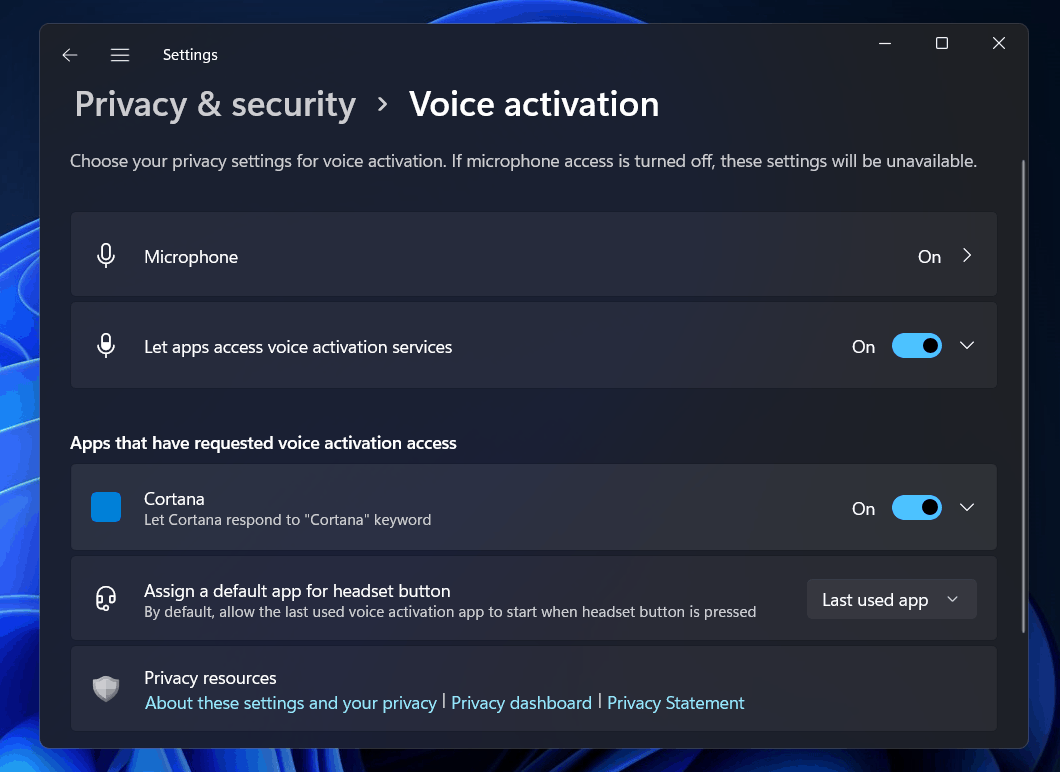Open the Privacy Statement link

(x=676, y=703)
